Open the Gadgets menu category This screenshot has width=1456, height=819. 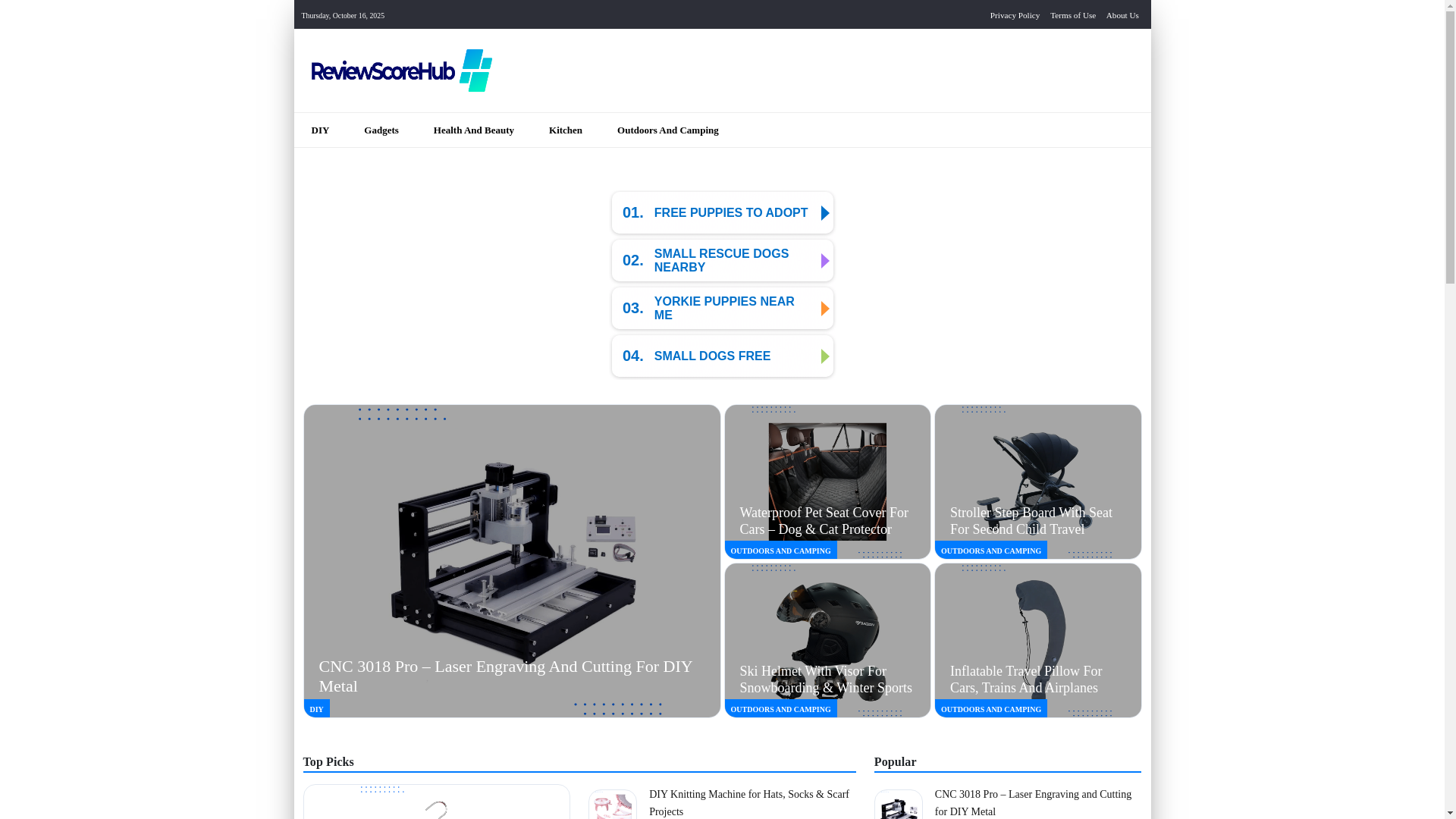pyautogui.click(x=381, y=130)
